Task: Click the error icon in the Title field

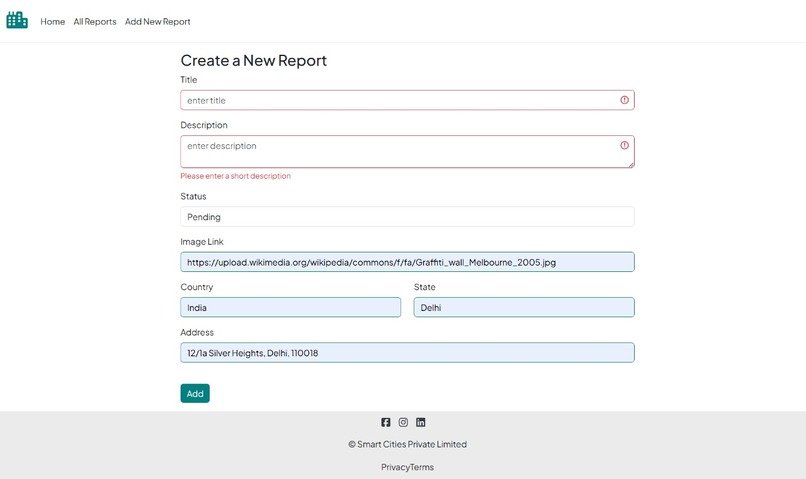Action: coord(624,100)
